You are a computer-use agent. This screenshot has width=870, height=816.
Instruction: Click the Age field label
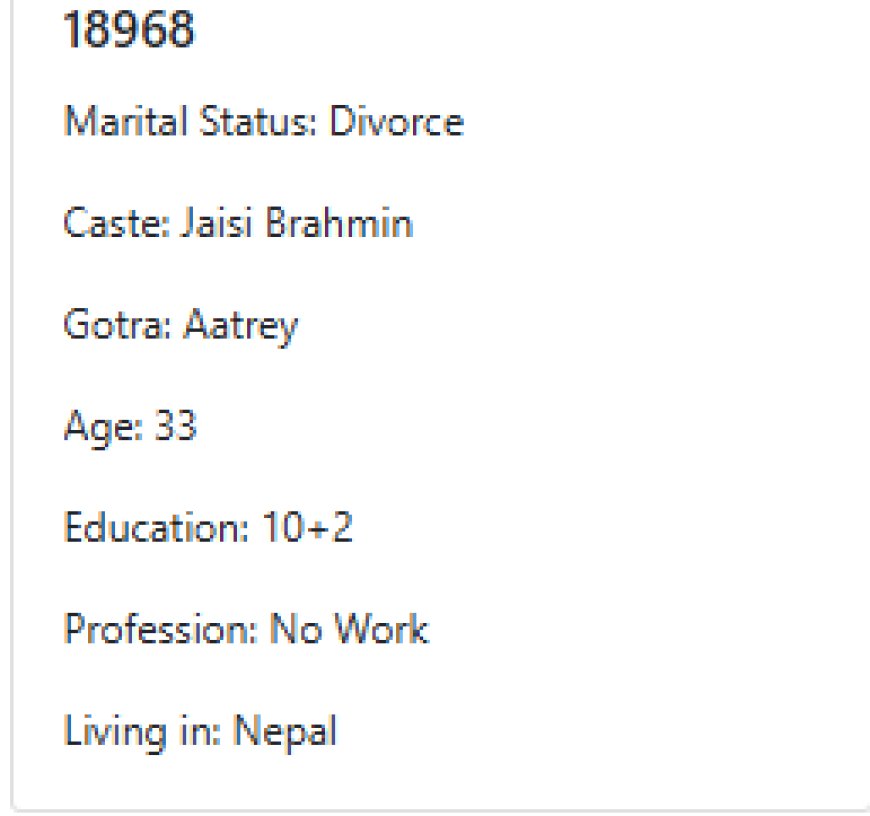(104, 428)
